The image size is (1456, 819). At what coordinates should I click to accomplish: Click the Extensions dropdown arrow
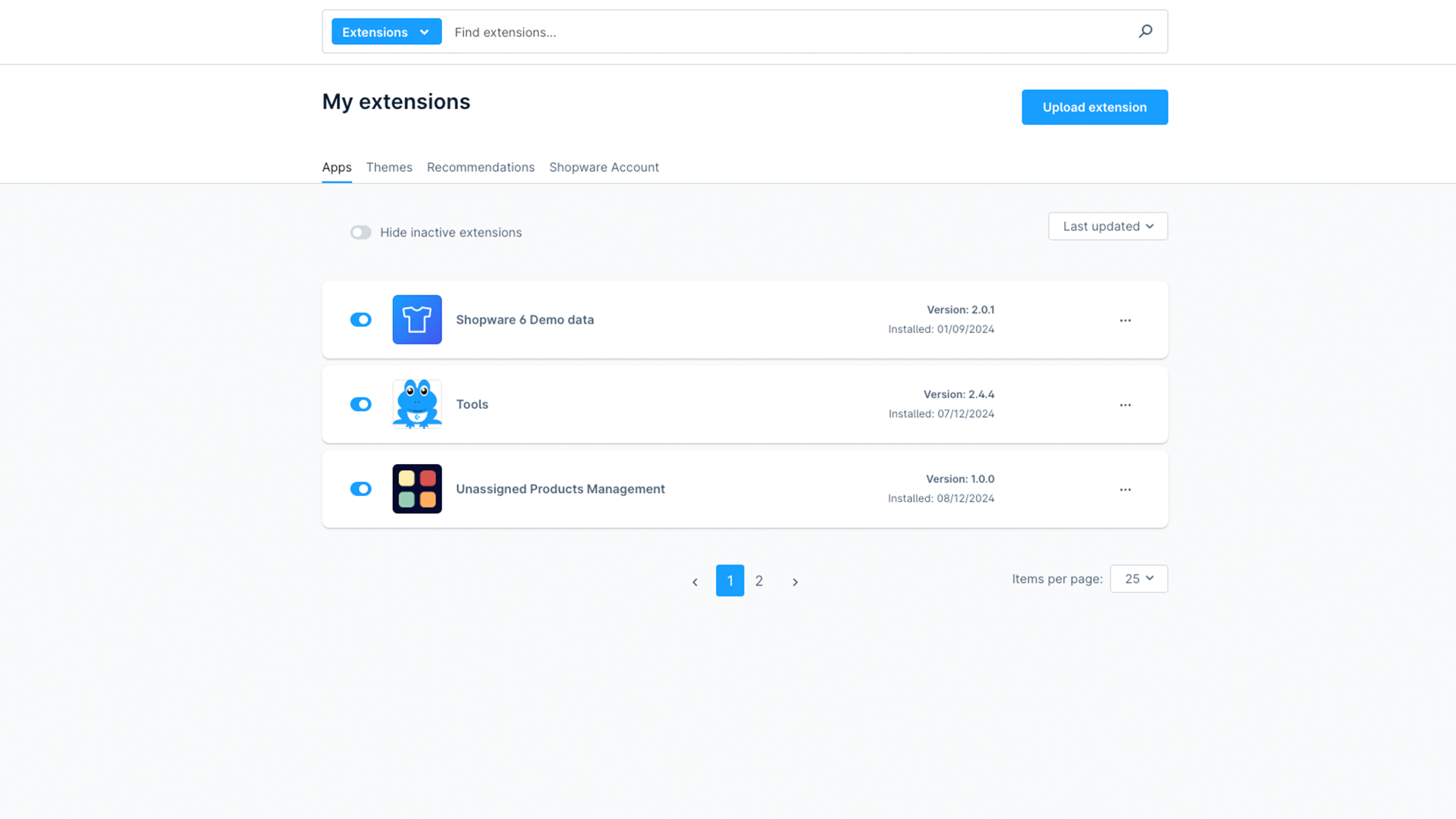tap(426, 31)
